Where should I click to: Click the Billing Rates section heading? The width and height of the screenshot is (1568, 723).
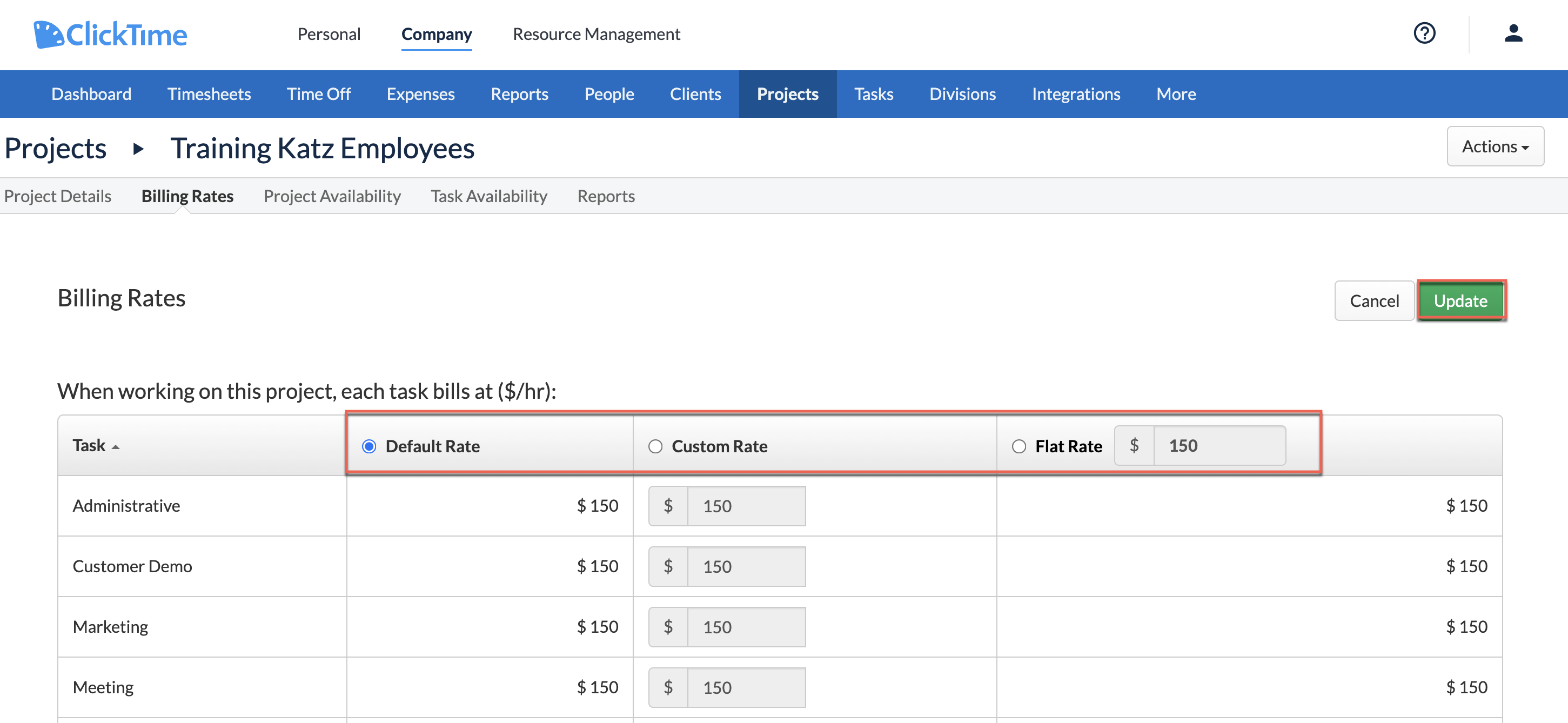click(x=121, y=298)
